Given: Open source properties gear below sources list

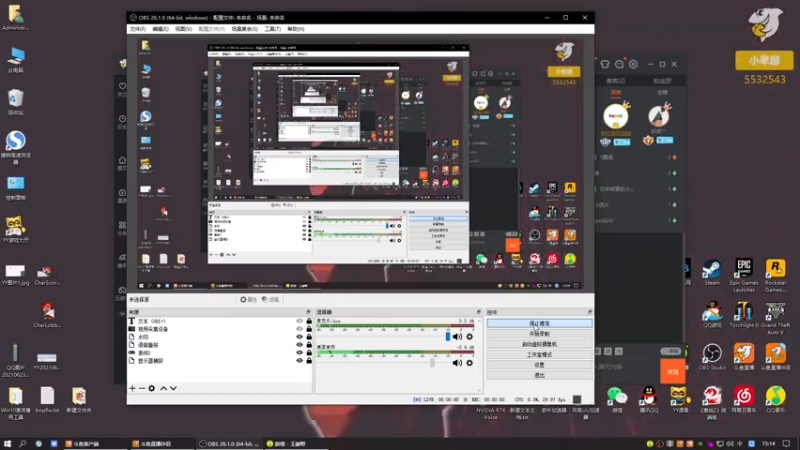Looking at the screenshot, I should click(x=152, y=388).
